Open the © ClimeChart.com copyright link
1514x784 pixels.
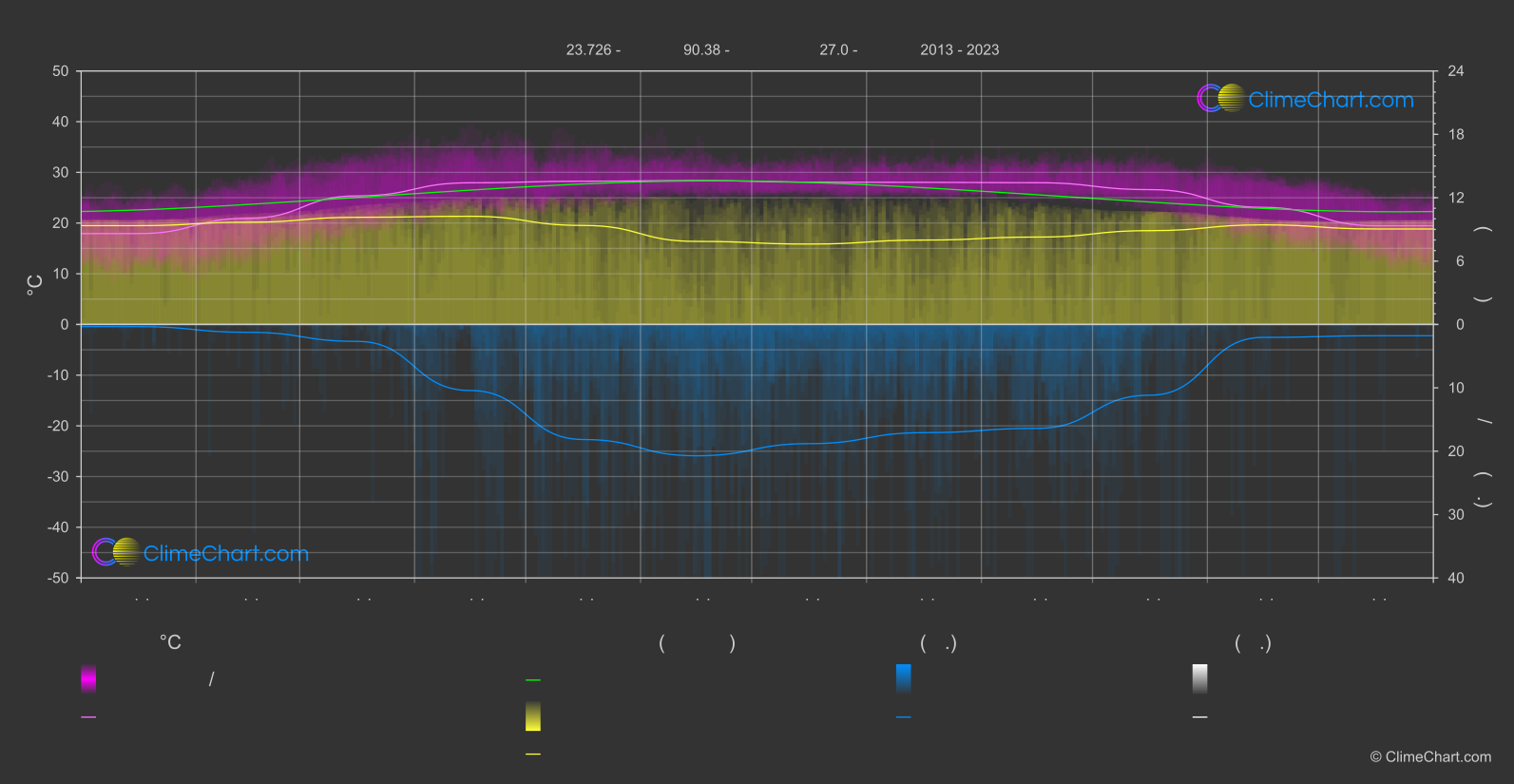(1430, 757)
